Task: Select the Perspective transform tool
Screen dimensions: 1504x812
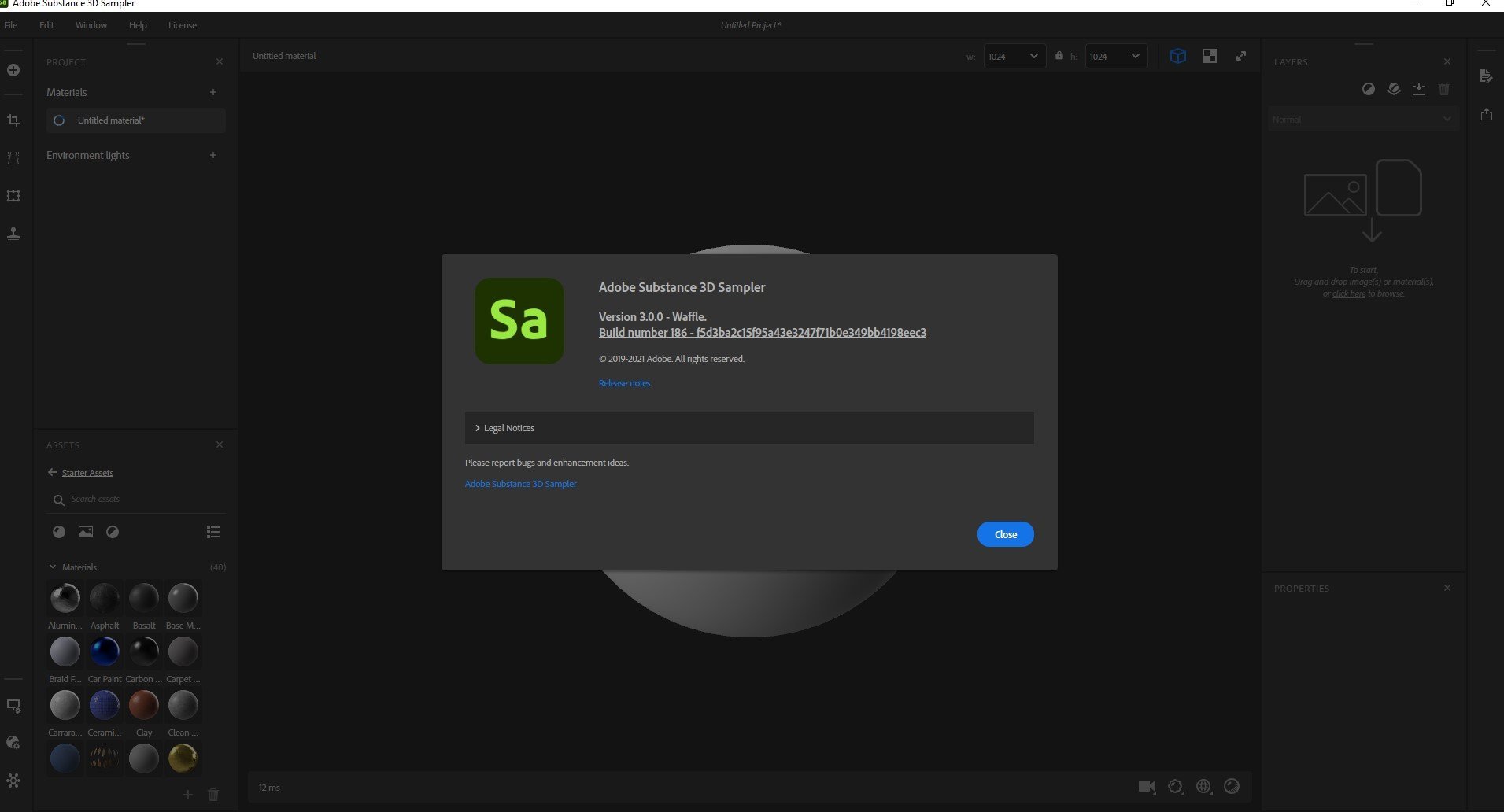Action: [13, 158]
